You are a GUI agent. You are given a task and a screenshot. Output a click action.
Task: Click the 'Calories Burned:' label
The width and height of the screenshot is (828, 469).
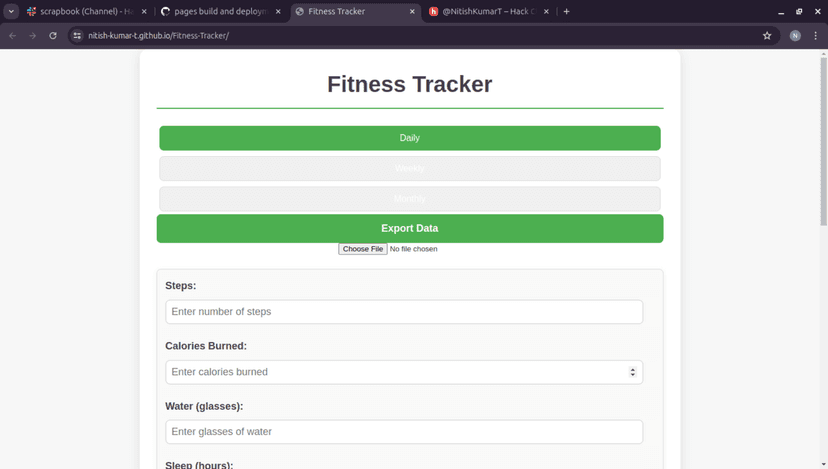(x=206, y=346)
